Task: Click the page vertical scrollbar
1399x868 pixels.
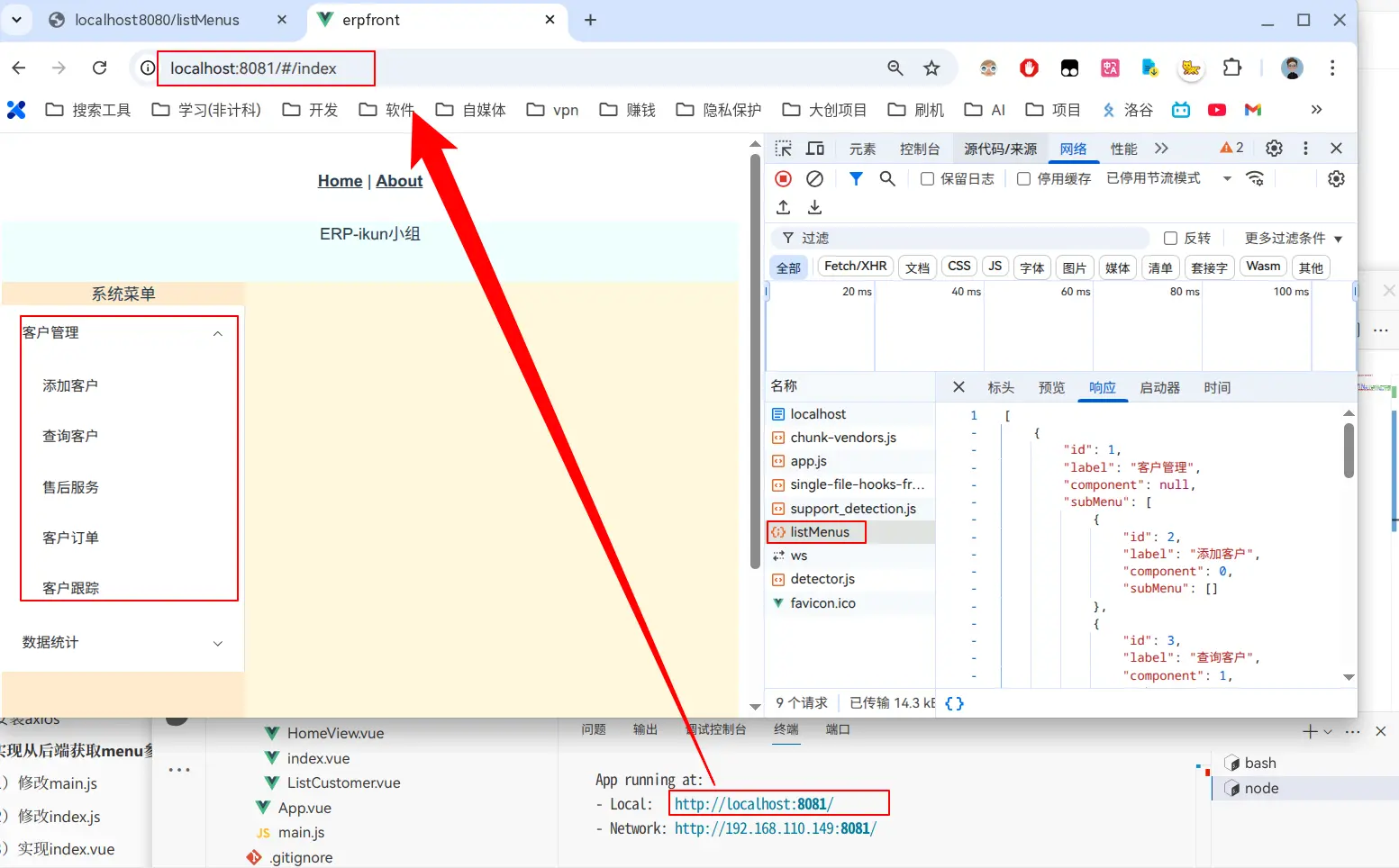Action: tap(755, 361)
